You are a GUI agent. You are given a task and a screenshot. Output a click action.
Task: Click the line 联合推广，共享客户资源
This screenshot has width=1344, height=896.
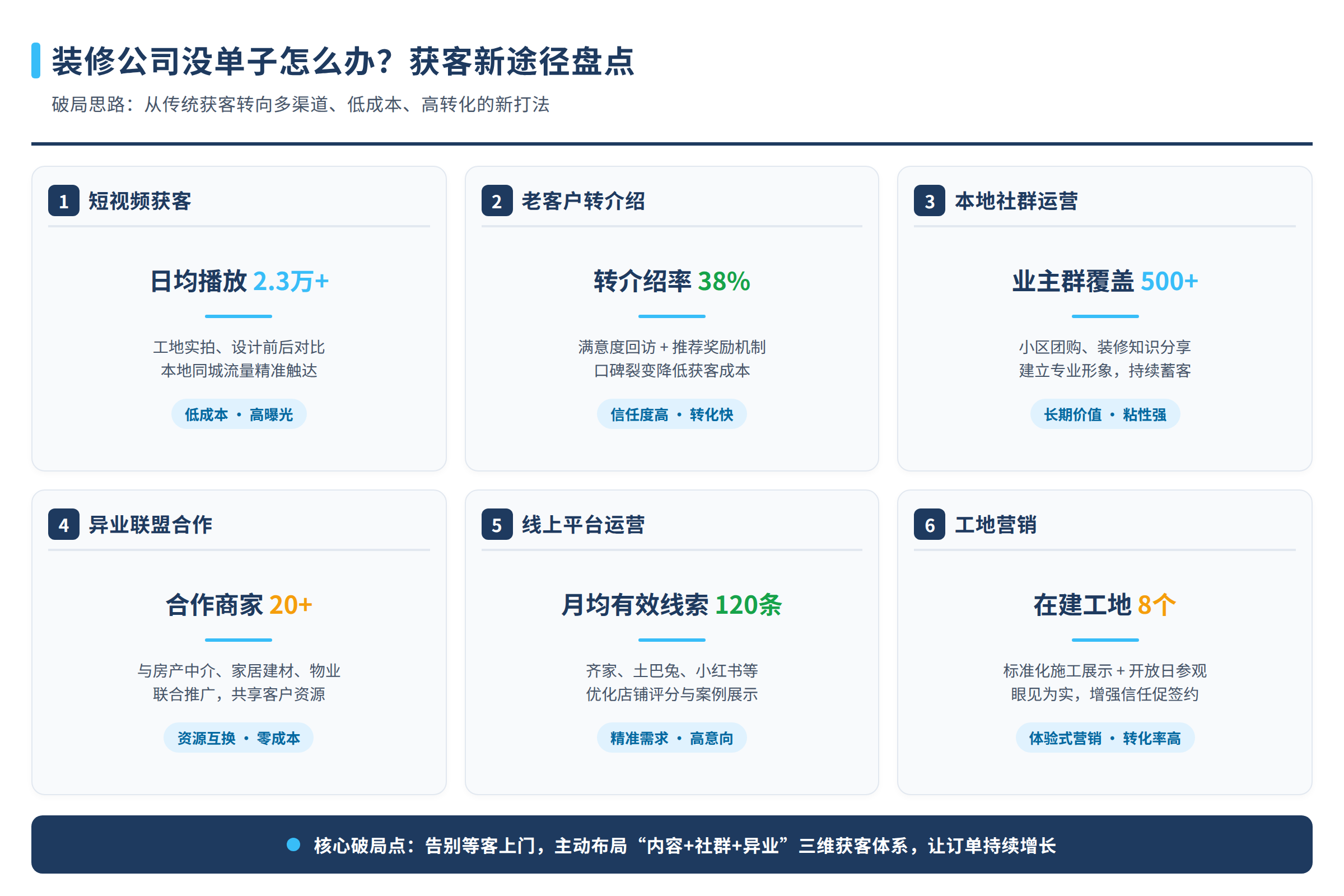(239, 694)
